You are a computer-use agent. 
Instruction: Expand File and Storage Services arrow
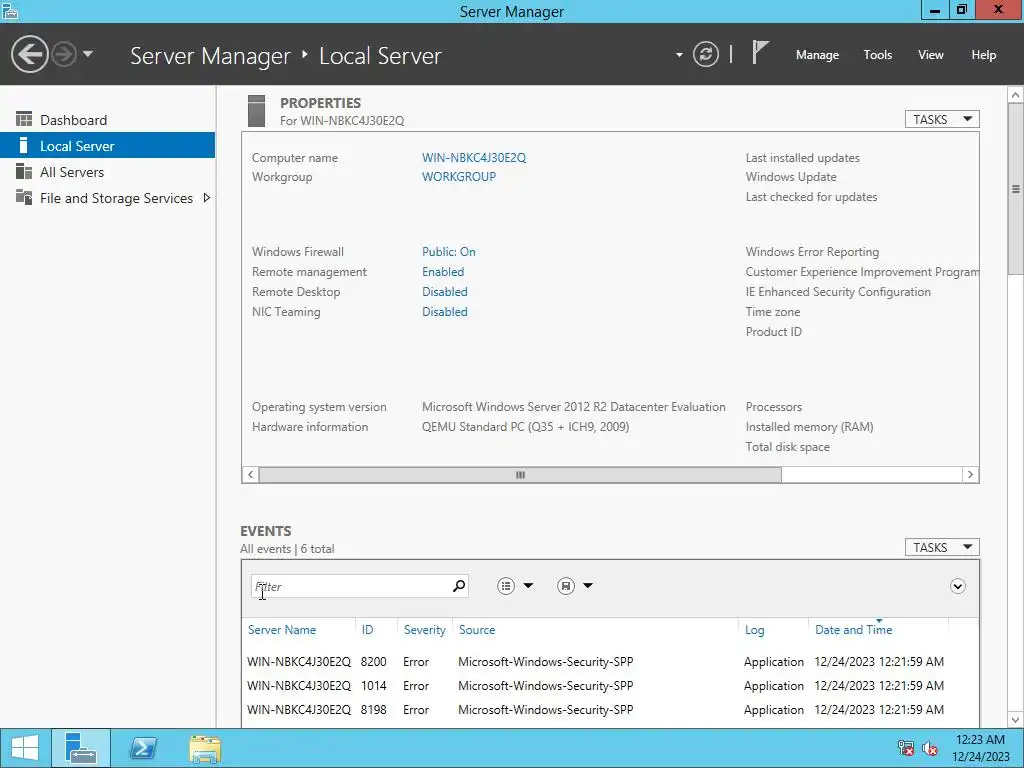[x=206, y=198]
